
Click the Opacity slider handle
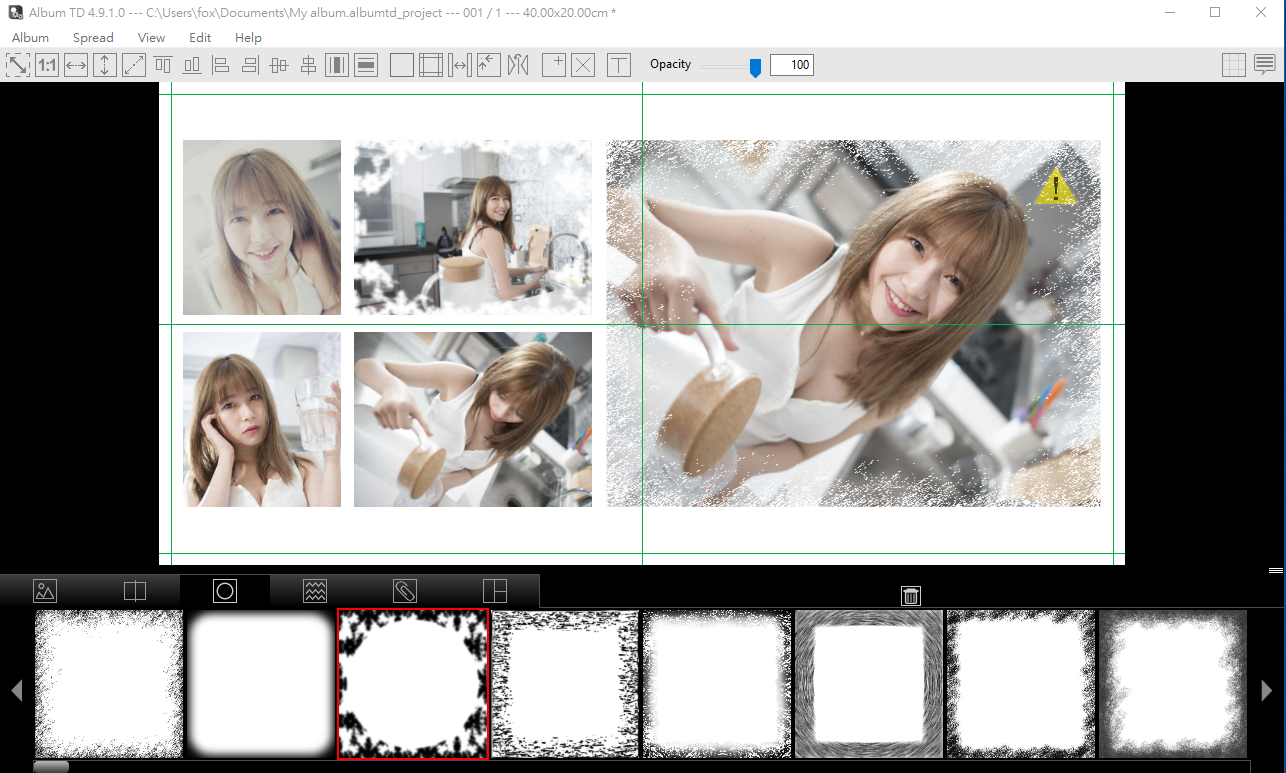[x=756, y=67]
